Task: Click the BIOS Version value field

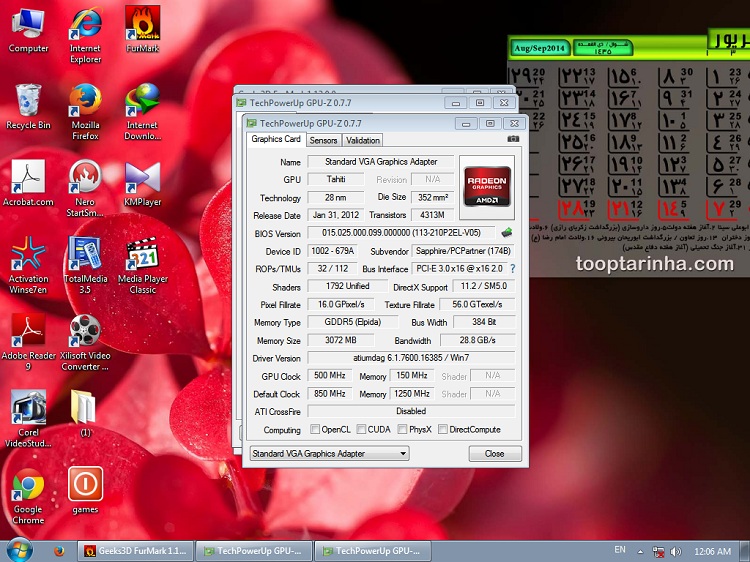Action: (x=401, y=233)
